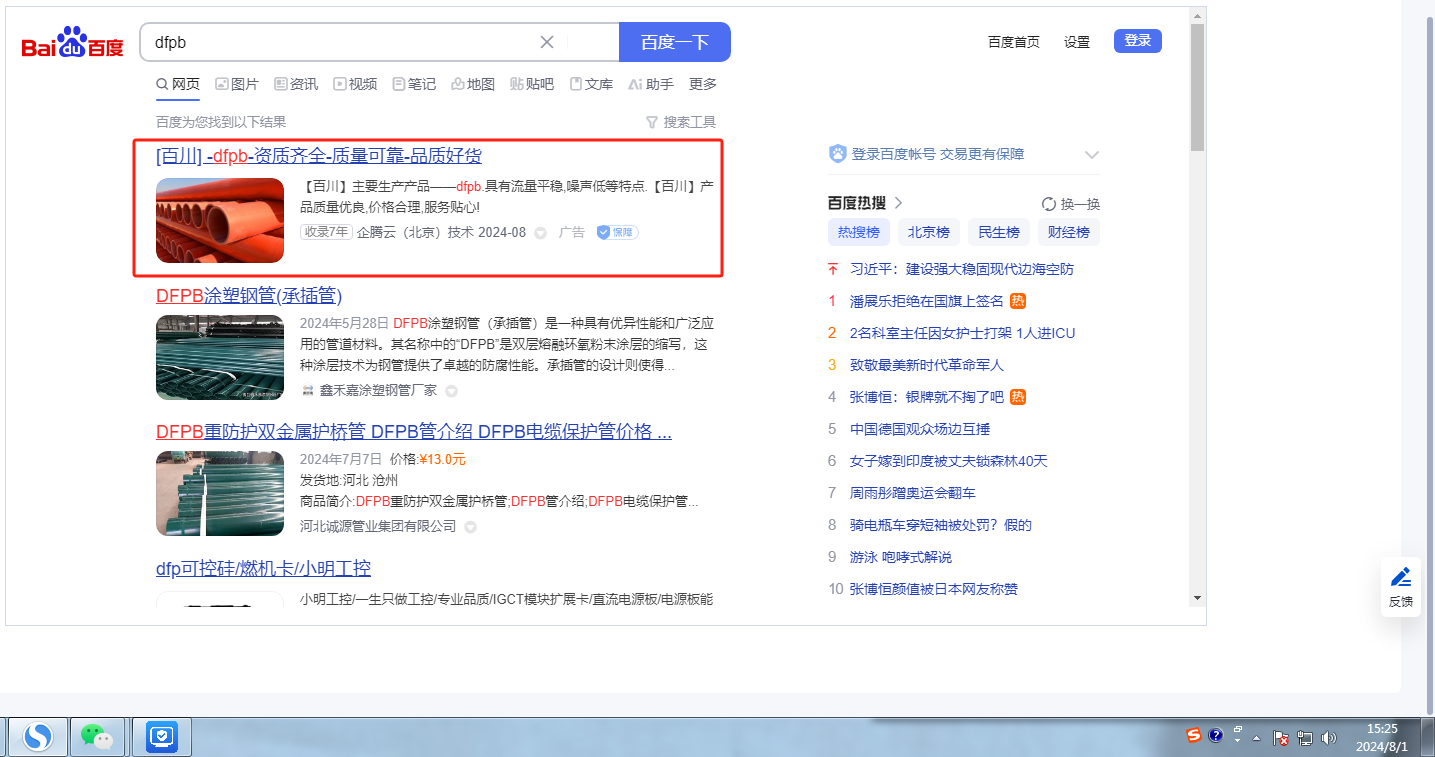1435x757 pixels.
Task: Switch to the 北京榜 hot list tab
Action: [929, 232]
